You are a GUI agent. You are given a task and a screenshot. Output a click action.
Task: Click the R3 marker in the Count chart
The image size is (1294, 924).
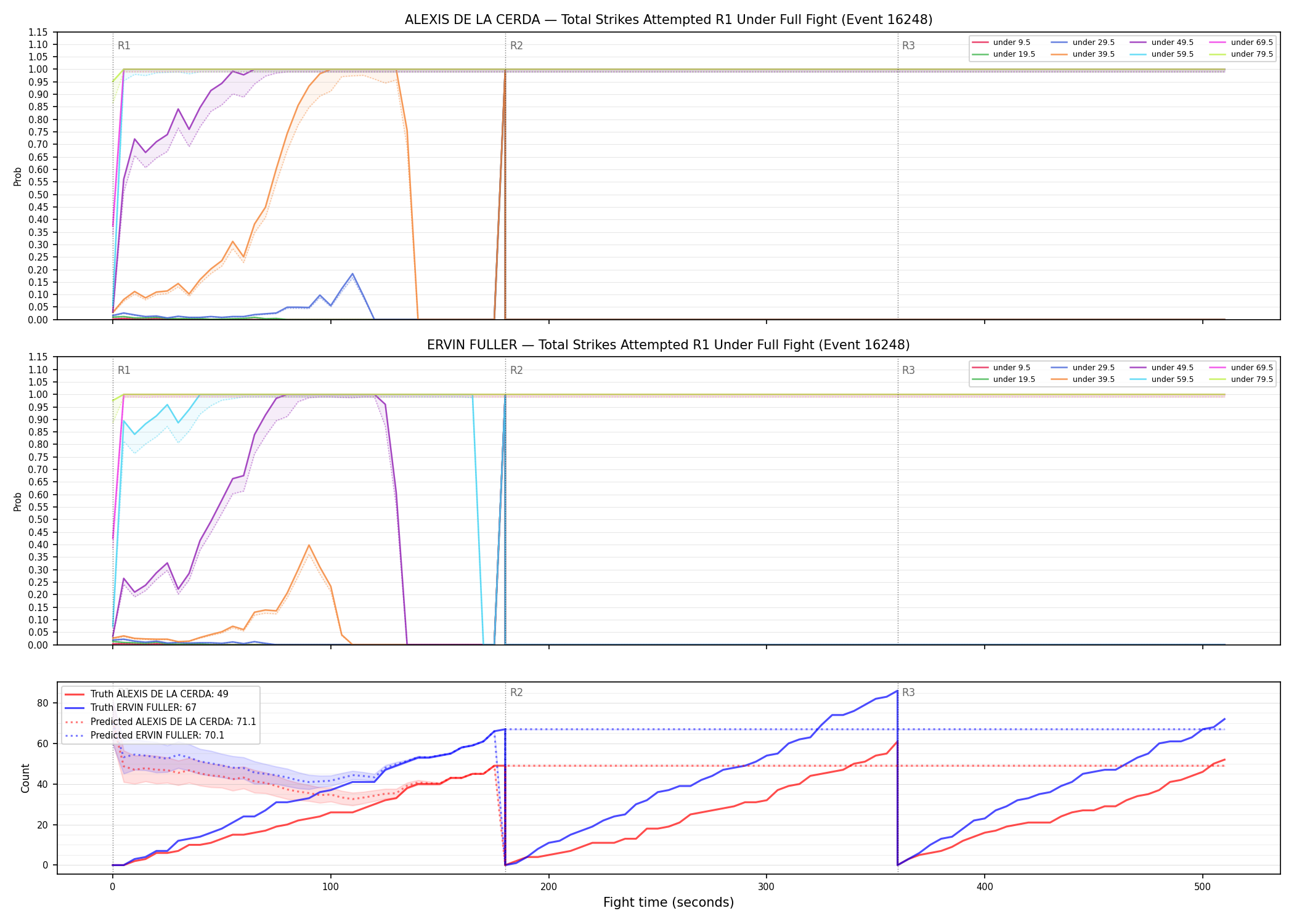point(908,692)
